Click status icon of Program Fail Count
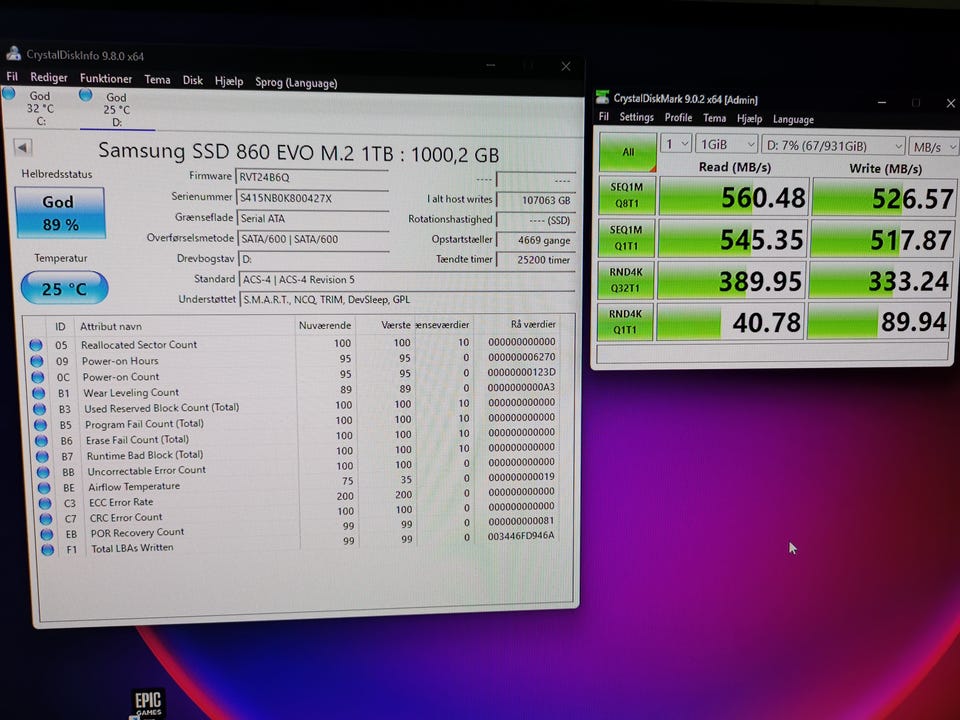 [40, 424]
